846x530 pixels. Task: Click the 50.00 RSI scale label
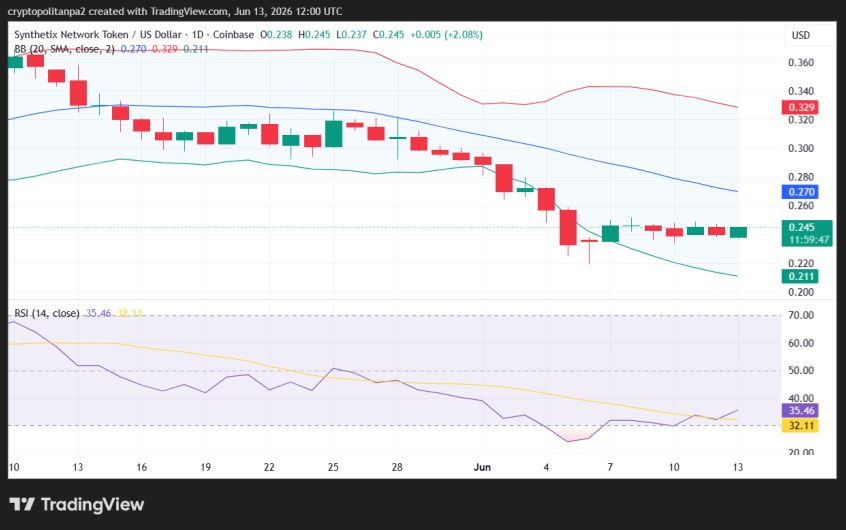tap(801, 370)
